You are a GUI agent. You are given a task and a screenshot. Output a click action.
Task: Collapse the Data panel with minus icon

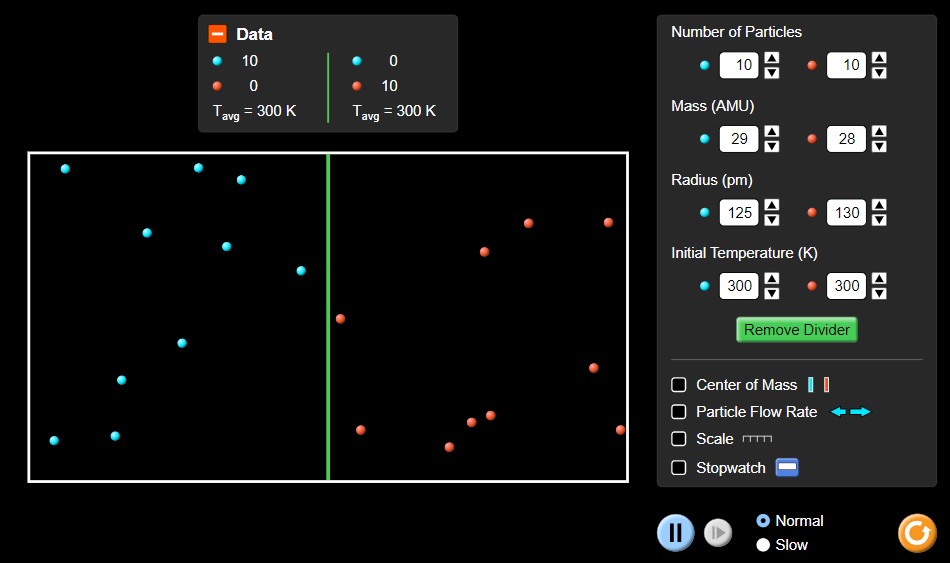(218, 34)
